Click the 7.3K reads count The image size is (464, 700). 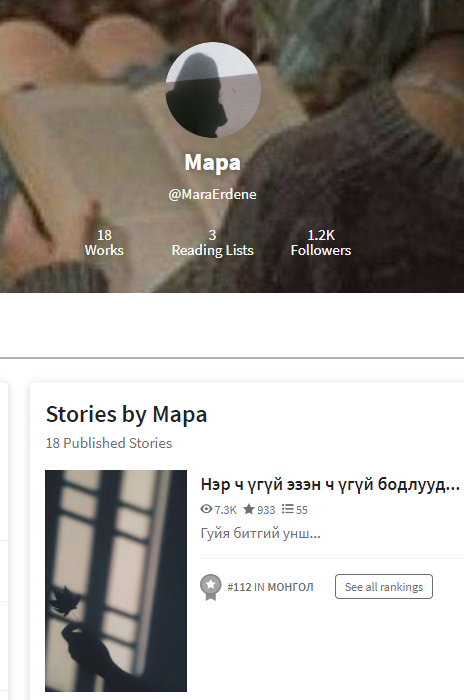coord(225,509)
